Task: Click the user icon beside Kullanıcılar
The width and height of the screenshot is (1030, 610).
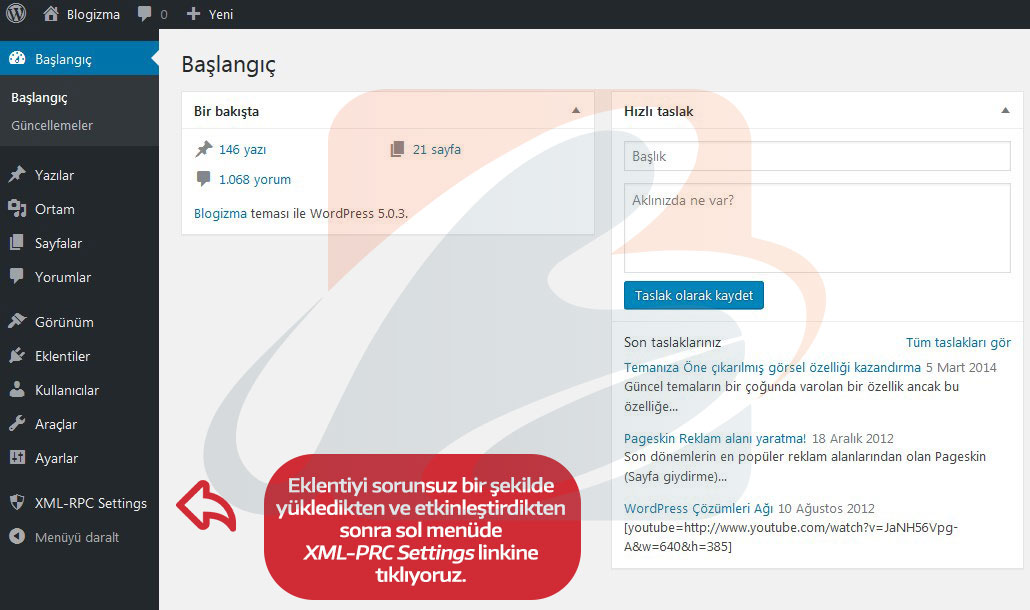Action: (17, 390)
